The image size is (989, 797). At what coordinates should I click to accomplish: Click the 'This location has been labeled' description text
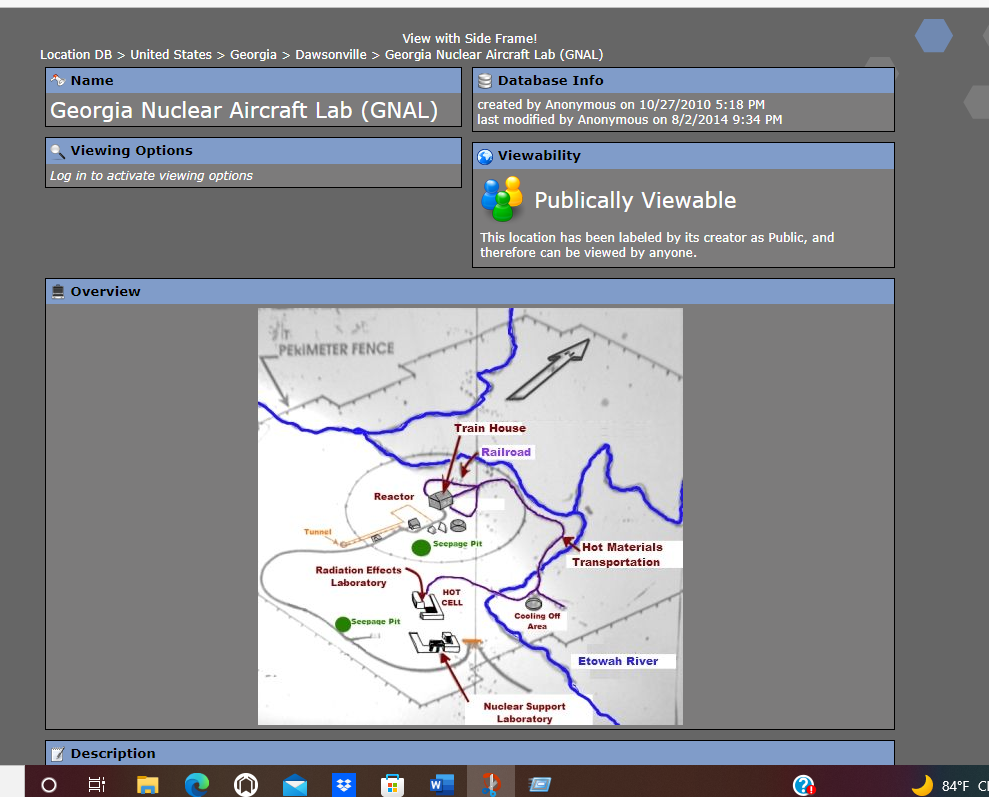(x=657, y=245)
